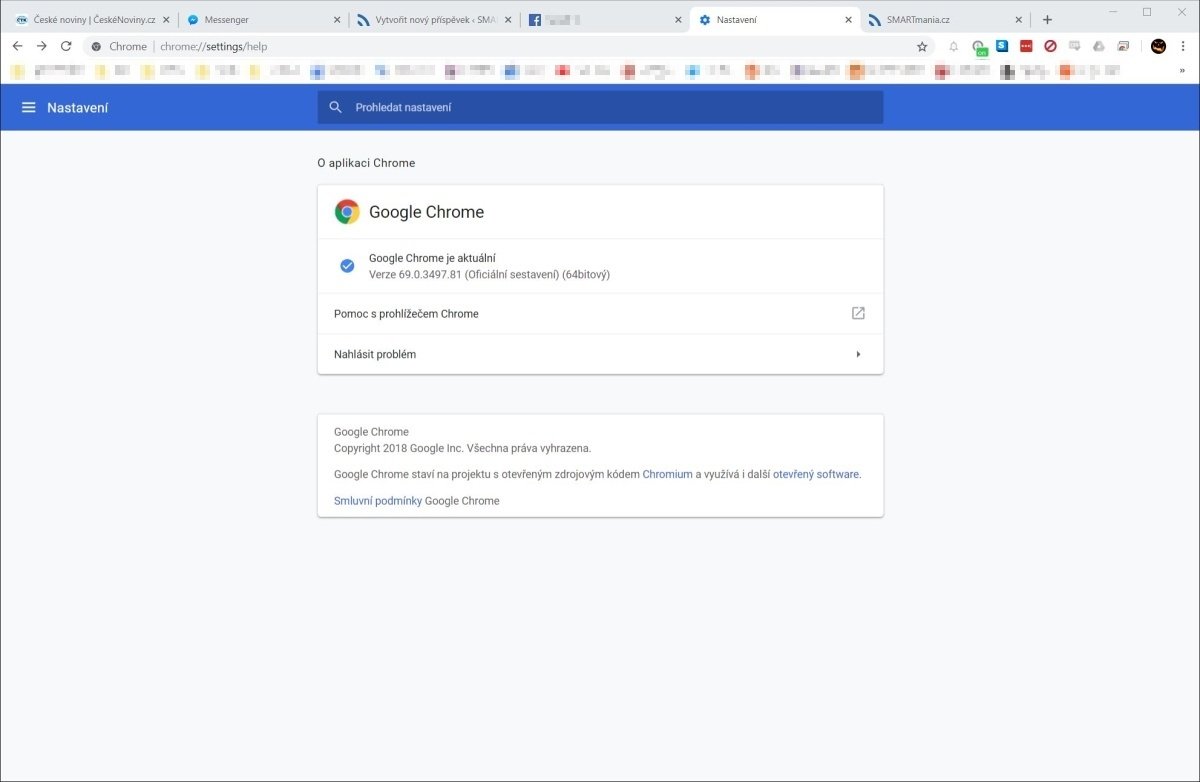Reload the current page

click(66, 46)
